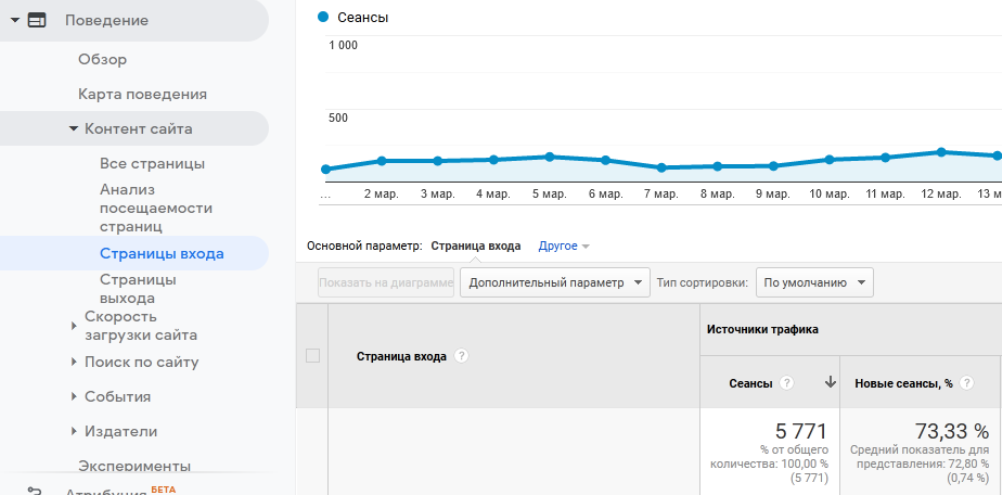Screen dimensions: 1002x495
Task: Click the Атрибуция icon in sidebar
Action: pos(35,491)
